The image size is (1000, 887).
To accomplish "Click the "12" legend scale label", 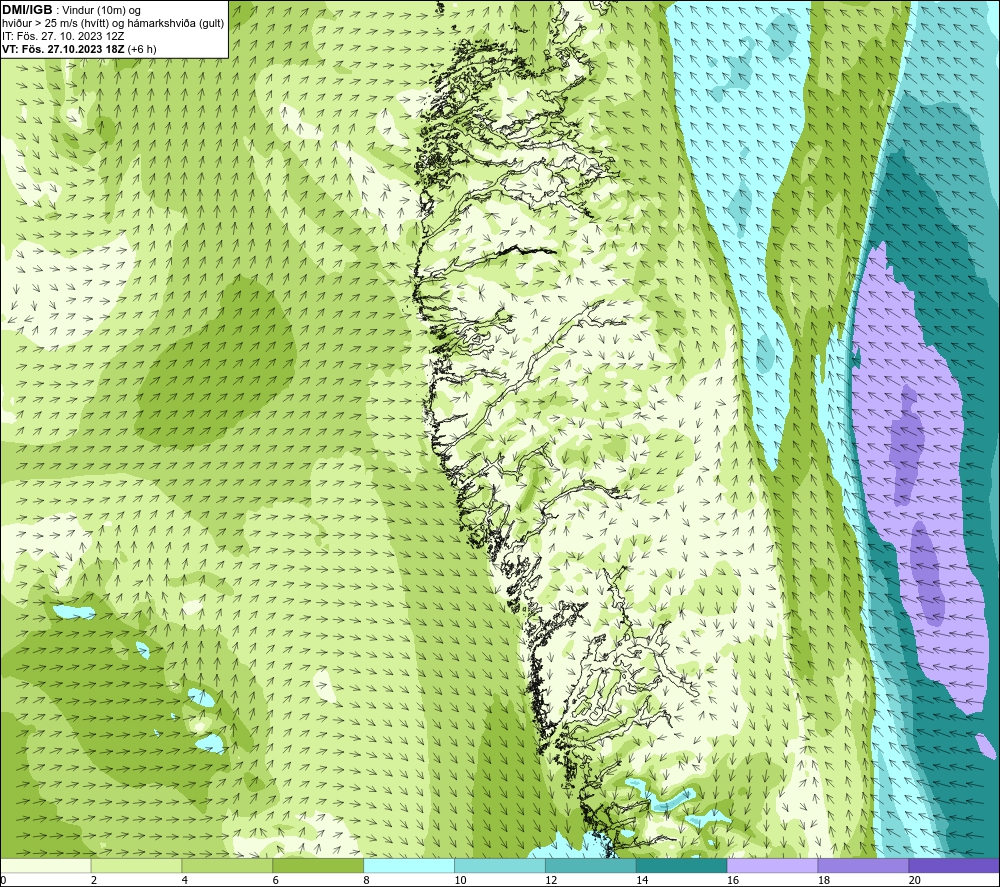I will click(551, 880).
